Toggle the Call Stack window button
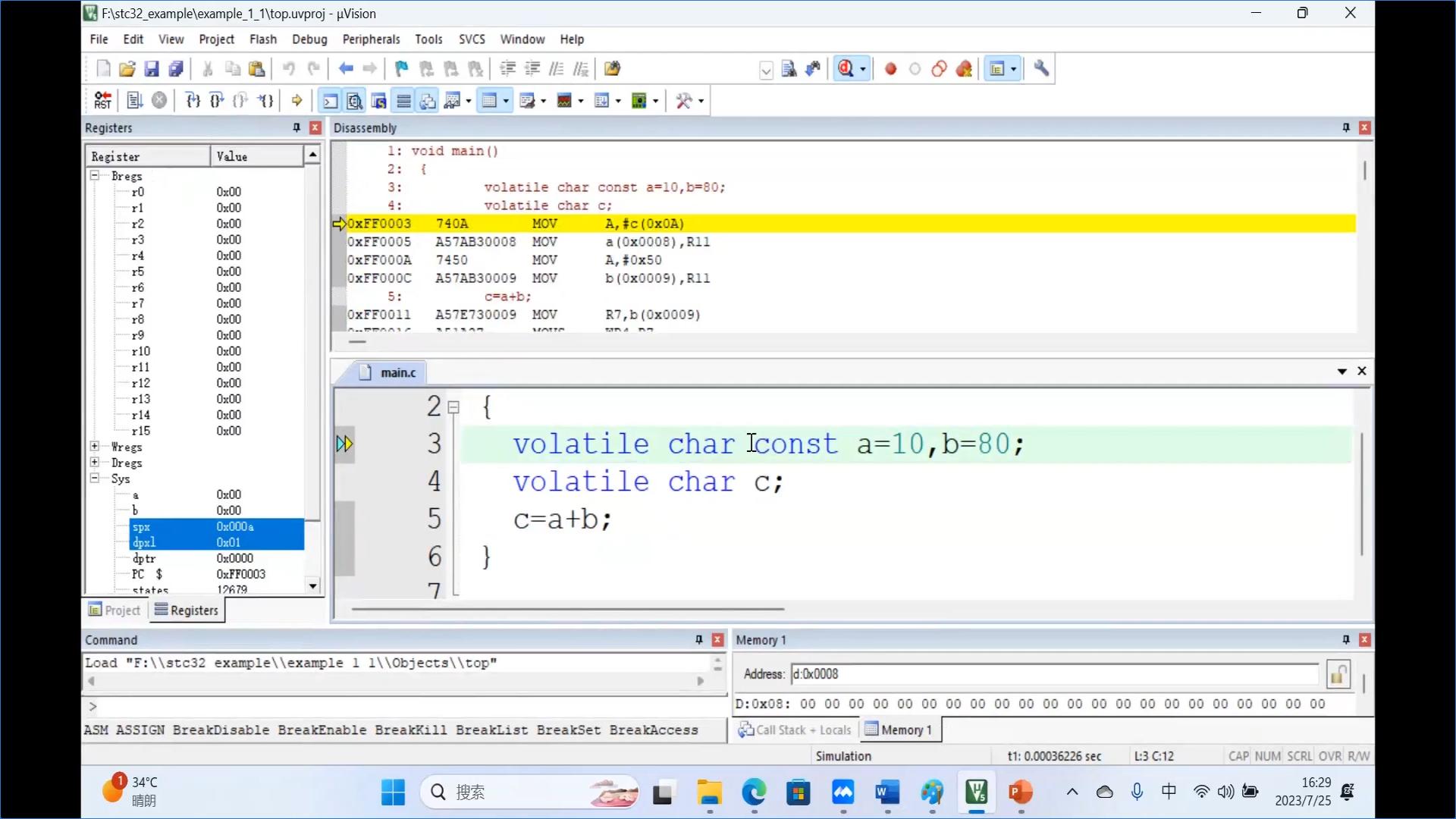The width and height of the screenshot is (1456, 819). pyautogui.click(x=428, y=101)
